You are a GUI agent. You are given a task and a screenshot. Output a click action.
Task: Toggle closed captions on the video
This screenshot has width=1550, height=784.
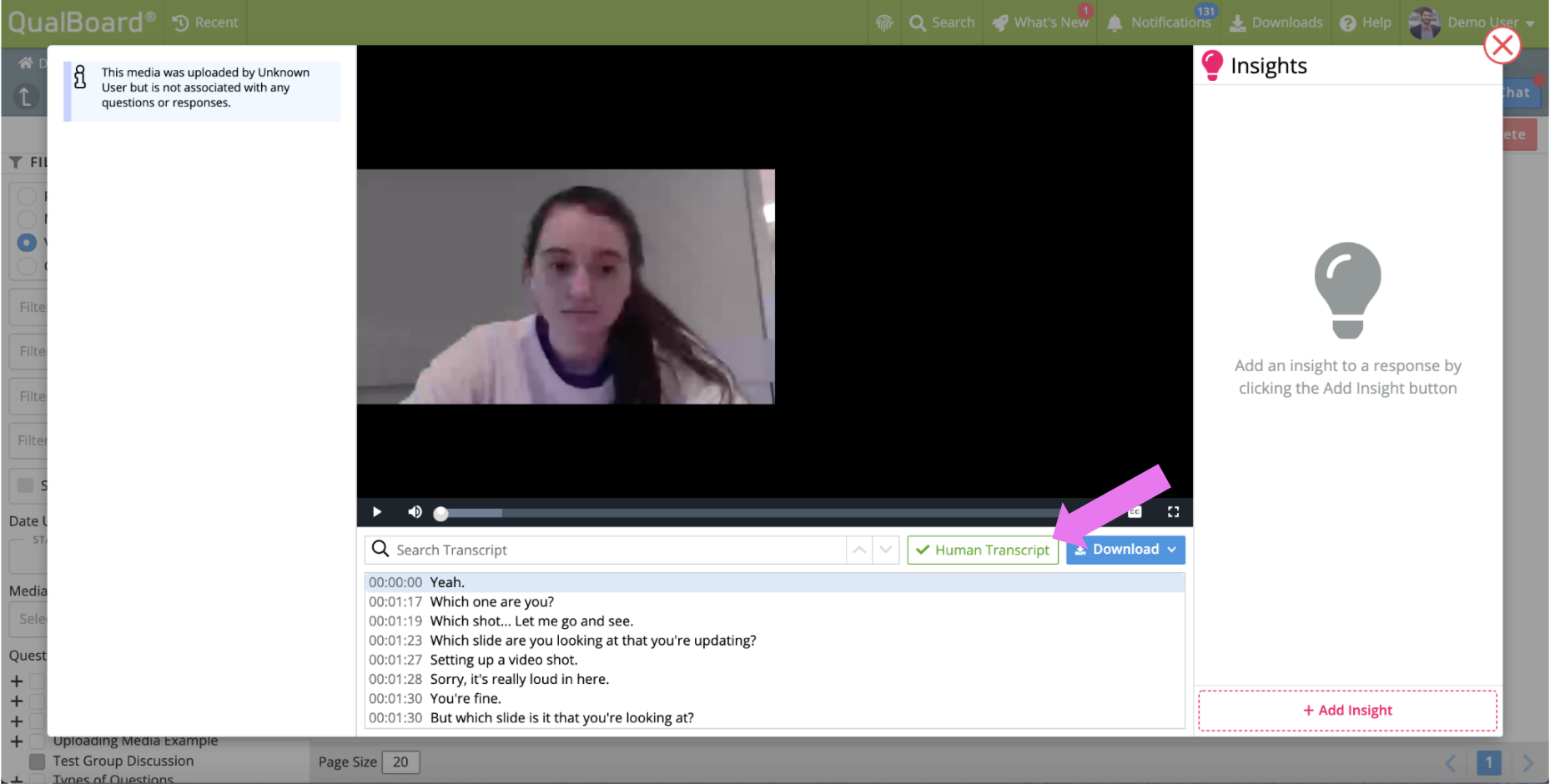1135,512
